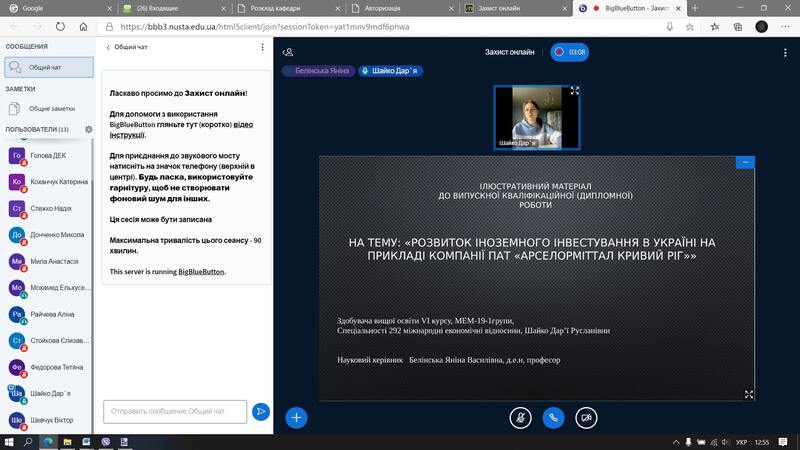Image resolution: width=800 pixels, height=450 pixels.
Task: Select user Стойкова Єлизав...
Action: pos(48,341)
